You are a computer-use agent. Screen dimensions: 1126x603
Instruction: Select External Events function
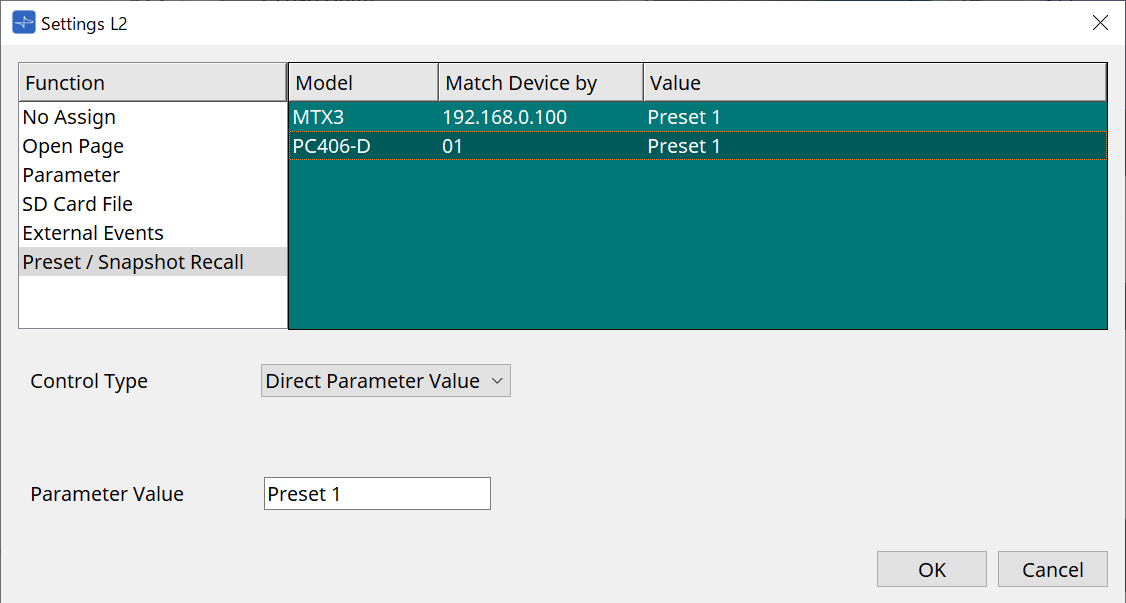(x=93, y=233)
